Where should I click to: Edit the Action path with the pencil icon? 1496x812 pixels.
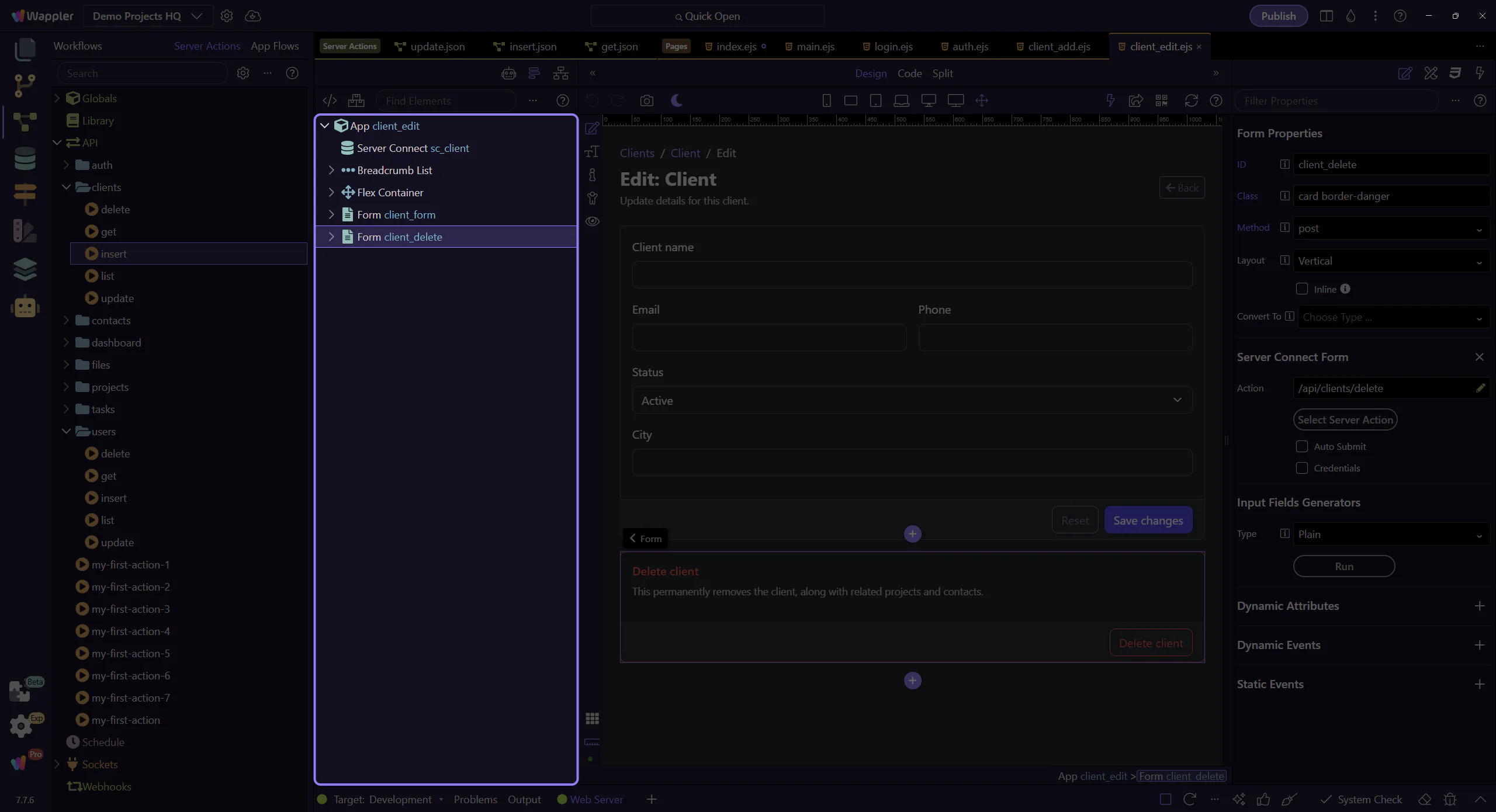1480,388
